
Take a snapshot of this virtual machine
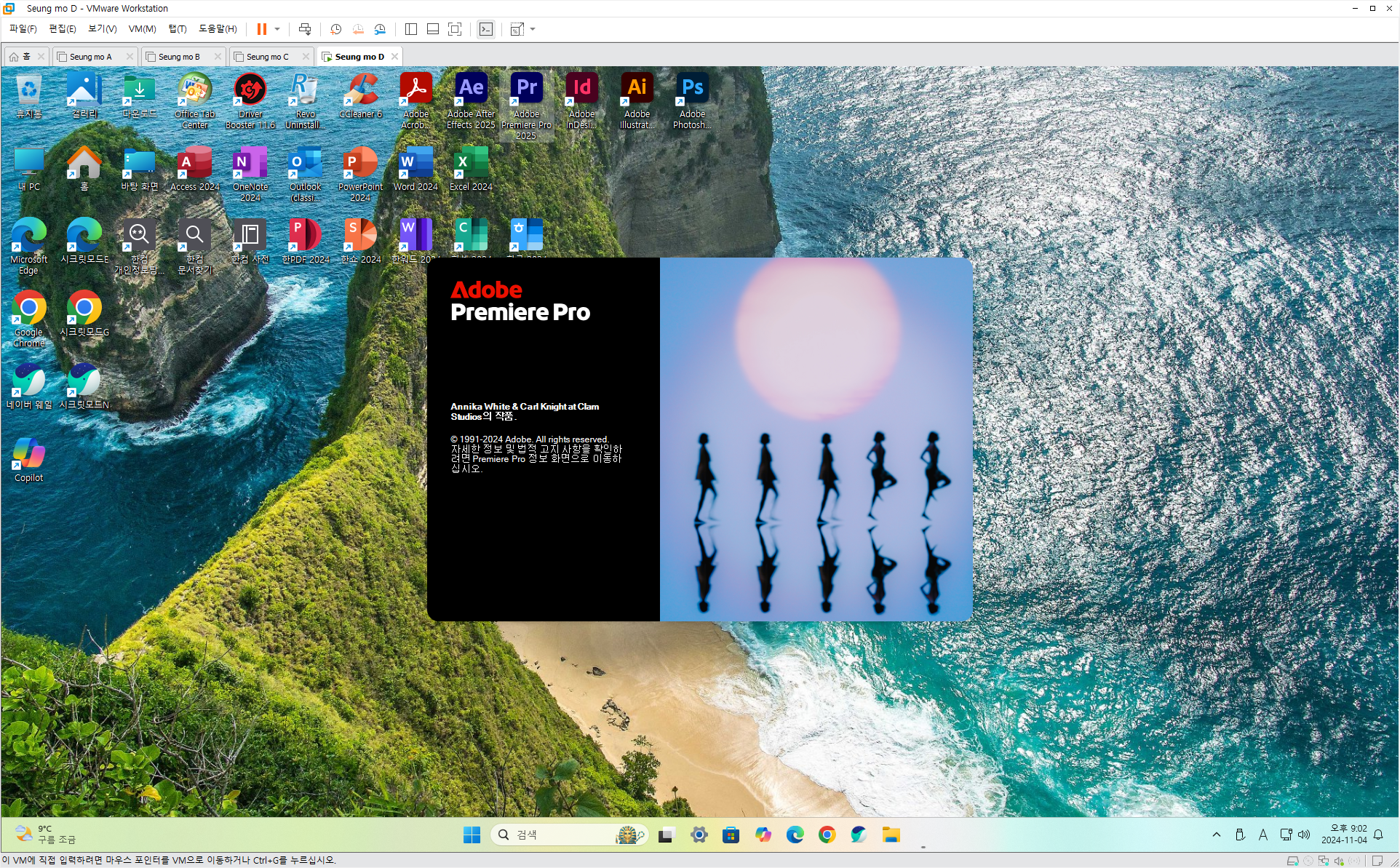click(x=335, y=29)
